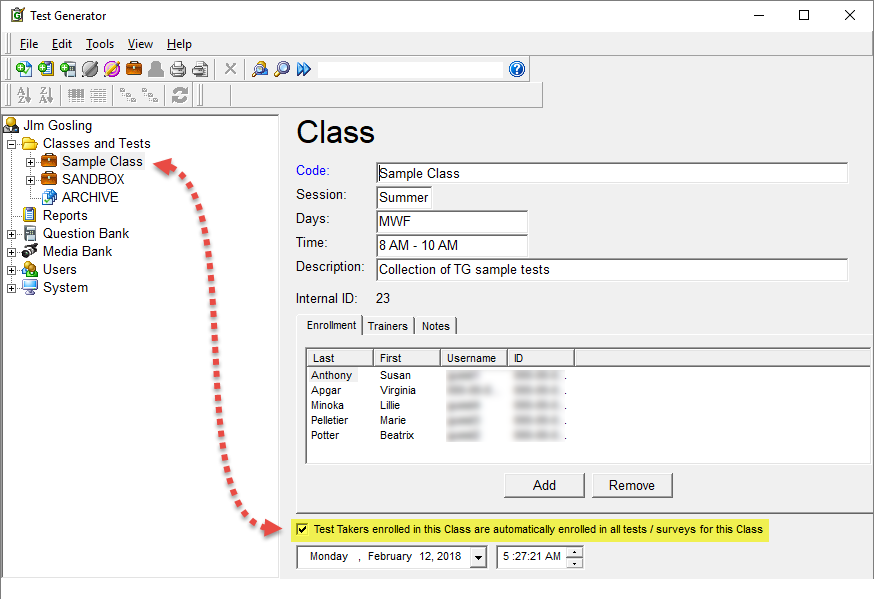
Task: Open the Tools menu
Action: (100, 44)
